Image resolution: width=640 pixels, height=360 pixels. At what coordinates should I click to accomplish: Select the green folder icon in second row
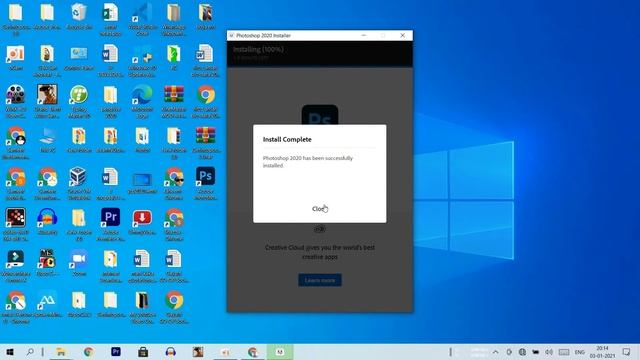tap(174, 58)
